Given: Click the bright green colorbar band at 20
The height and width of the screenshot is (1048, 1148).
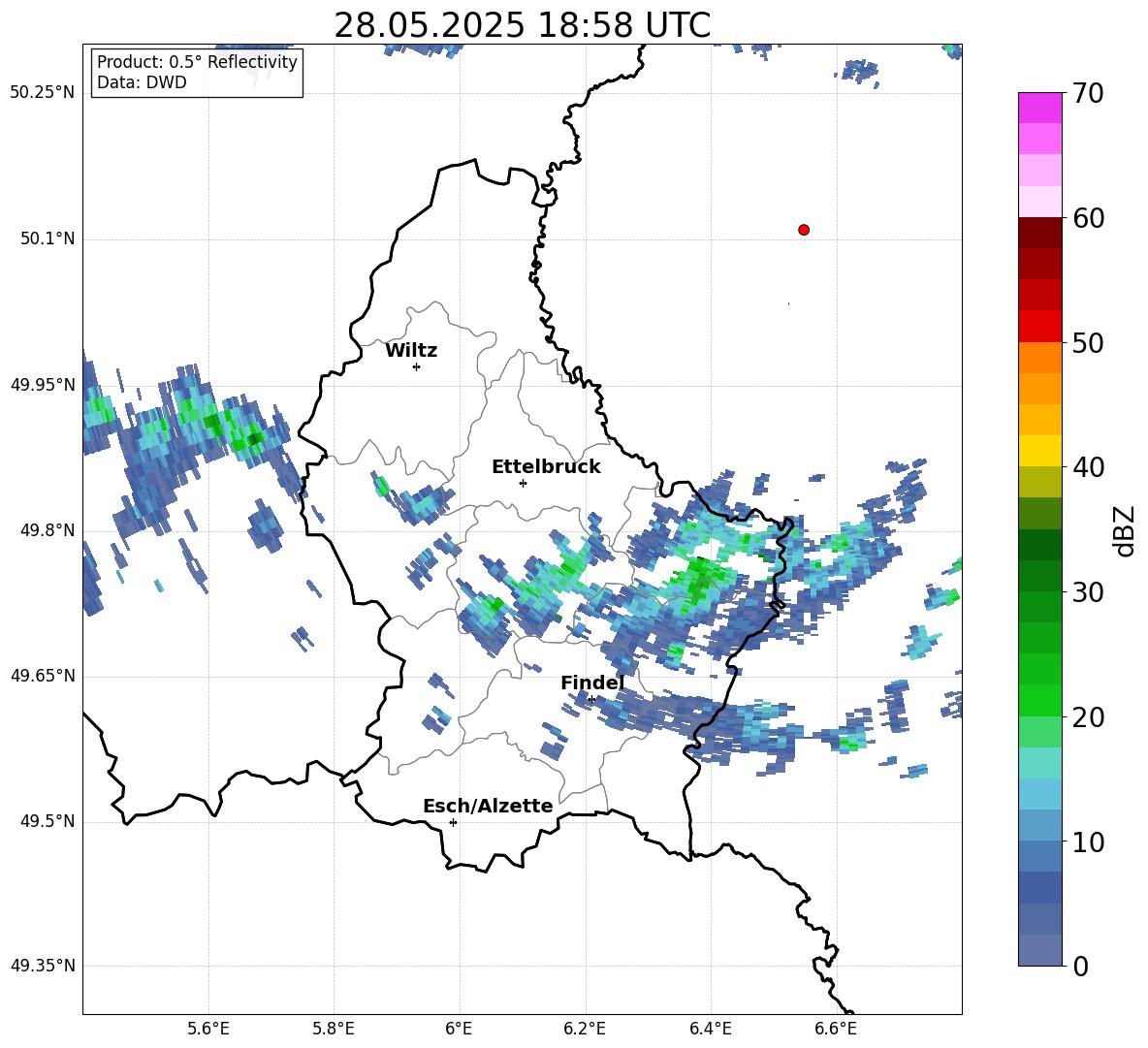Looking at the screenshot, I should (1039, 700).
